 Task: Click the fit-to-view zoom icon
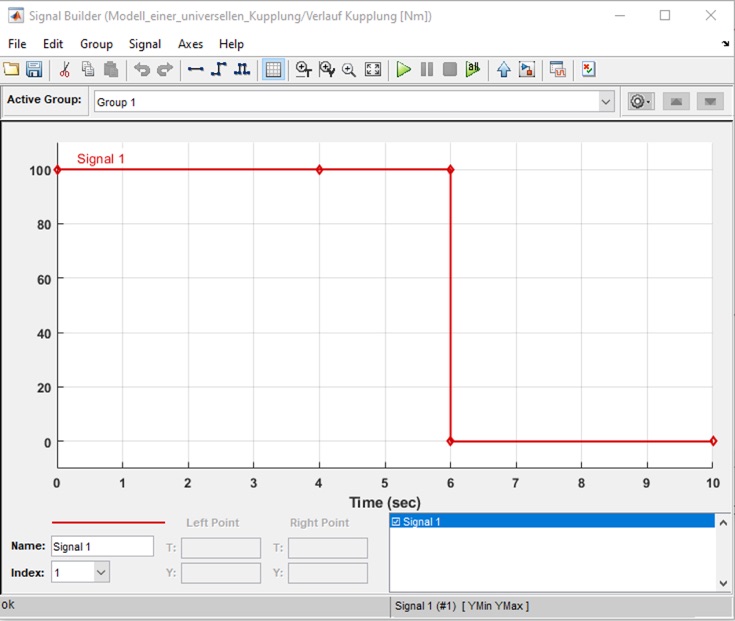(x=373, y=70)
